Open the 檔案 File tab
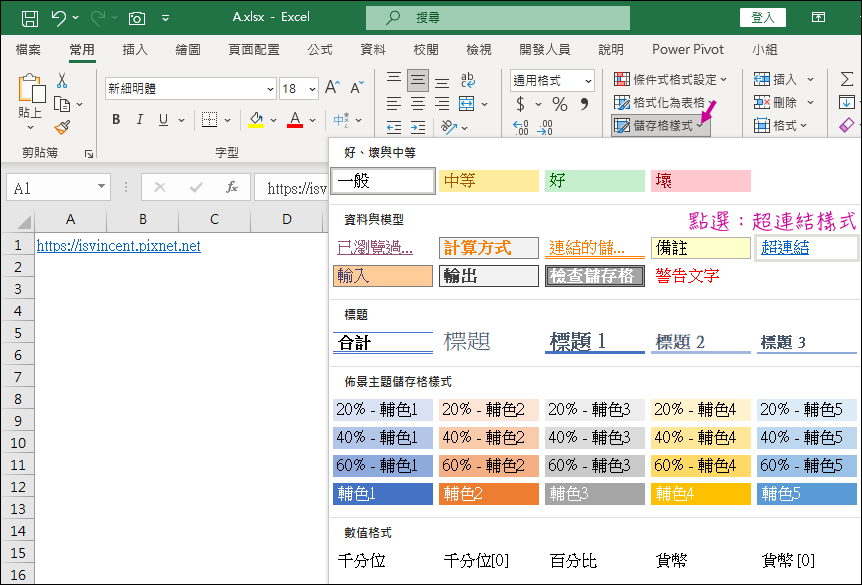The image size is (862, 585). pyautogui.click(x=28, y=49)
